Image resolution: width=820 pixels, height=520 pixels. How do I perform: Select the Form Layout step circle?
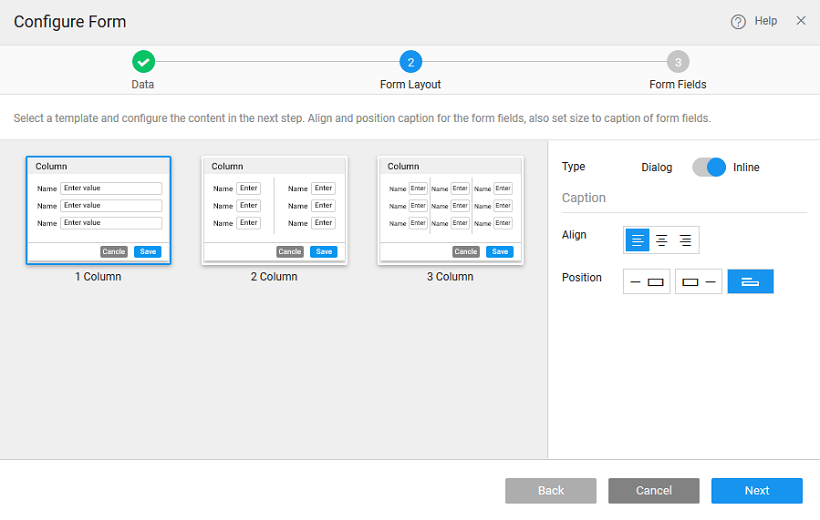[x=410, y=62]
